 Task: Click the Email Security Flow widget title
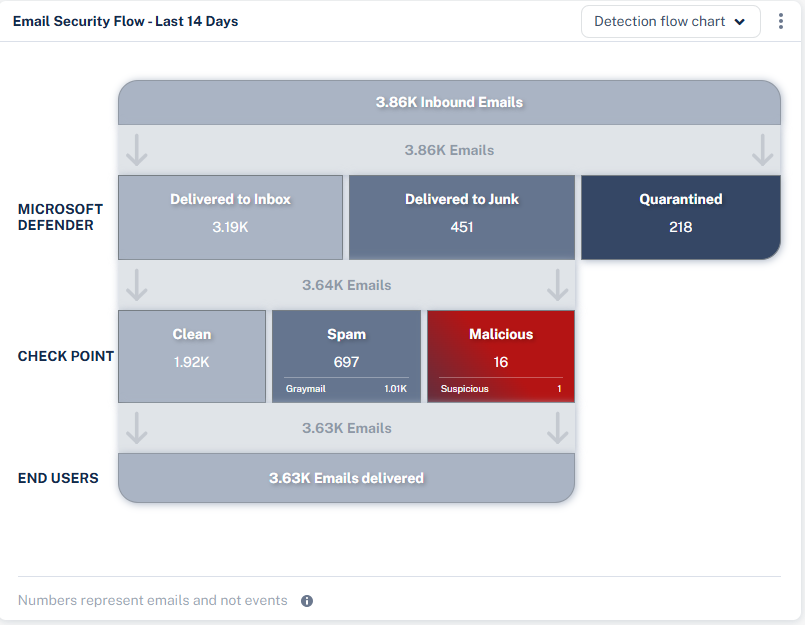125,21
